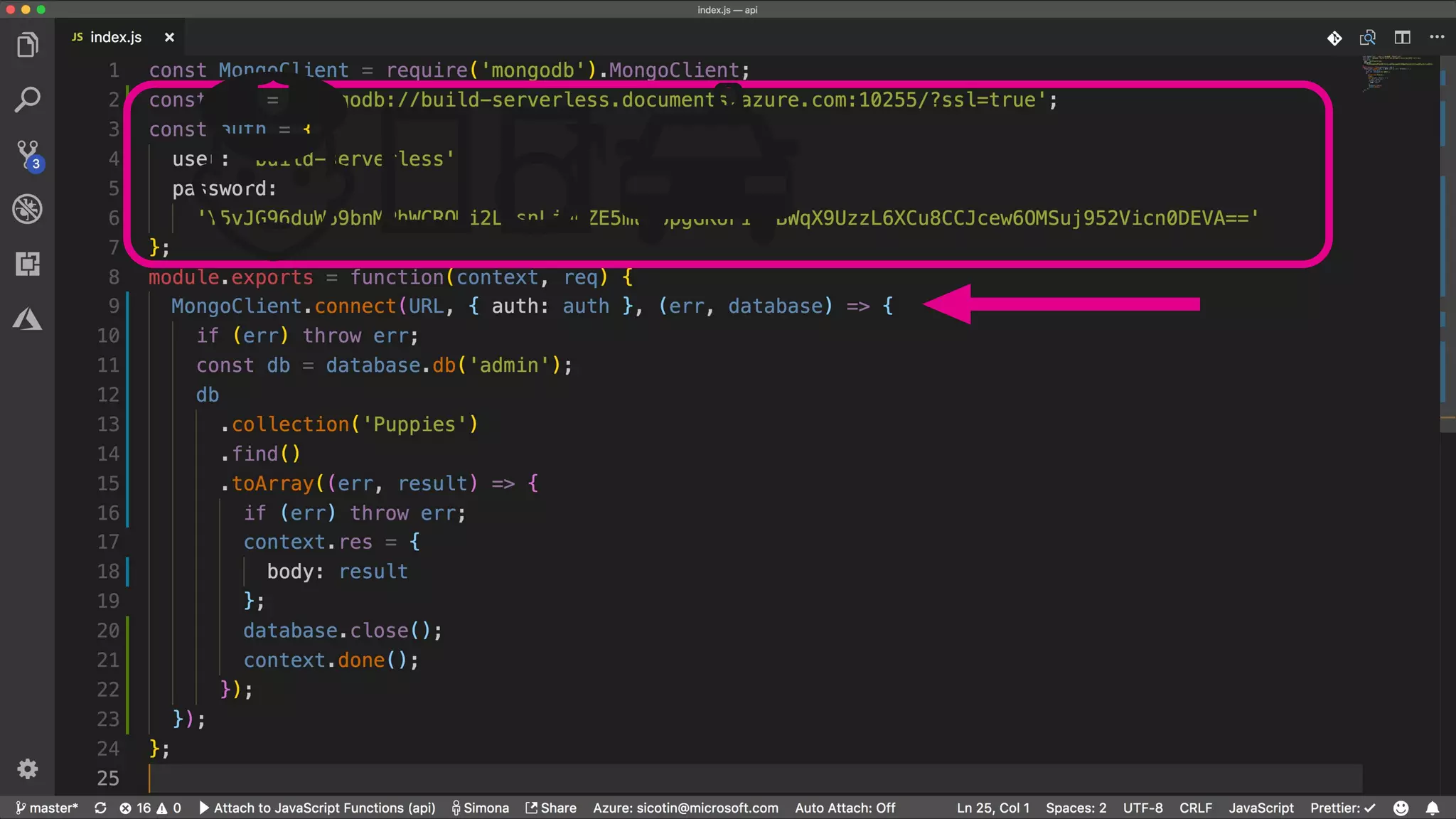Image resolution: width=1456 pixels, height=819 pixels.
Task: Click the split editor icon
Action: tap(1402, 38)
